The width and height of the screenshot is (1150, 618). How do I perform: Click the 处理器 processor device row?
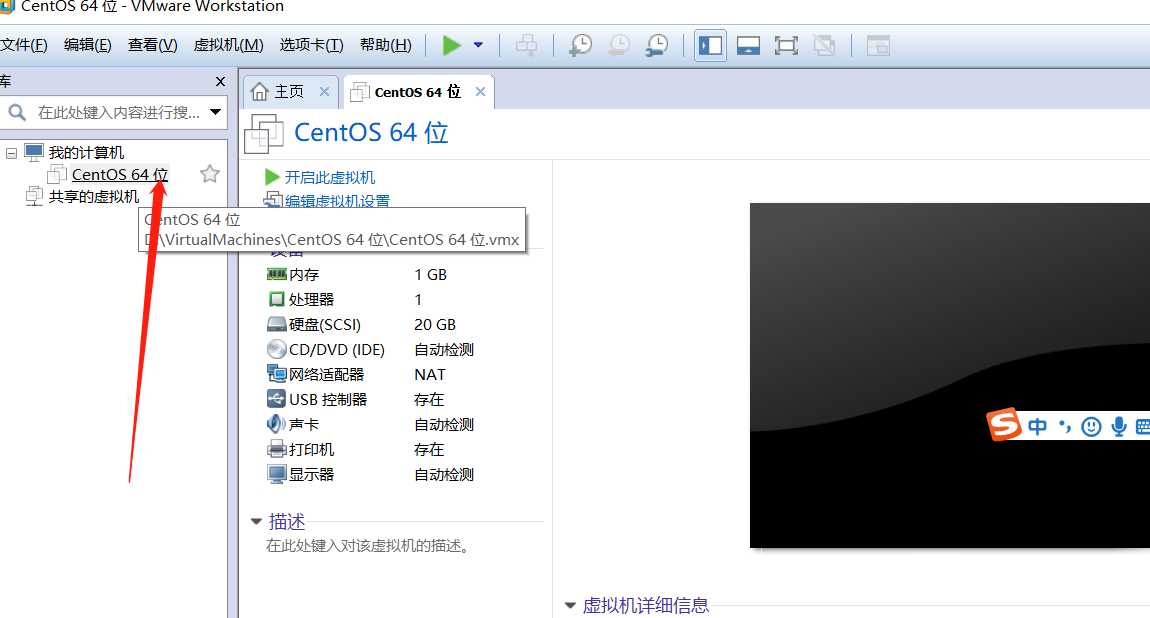pyautogui.click(x=370, y=300)
